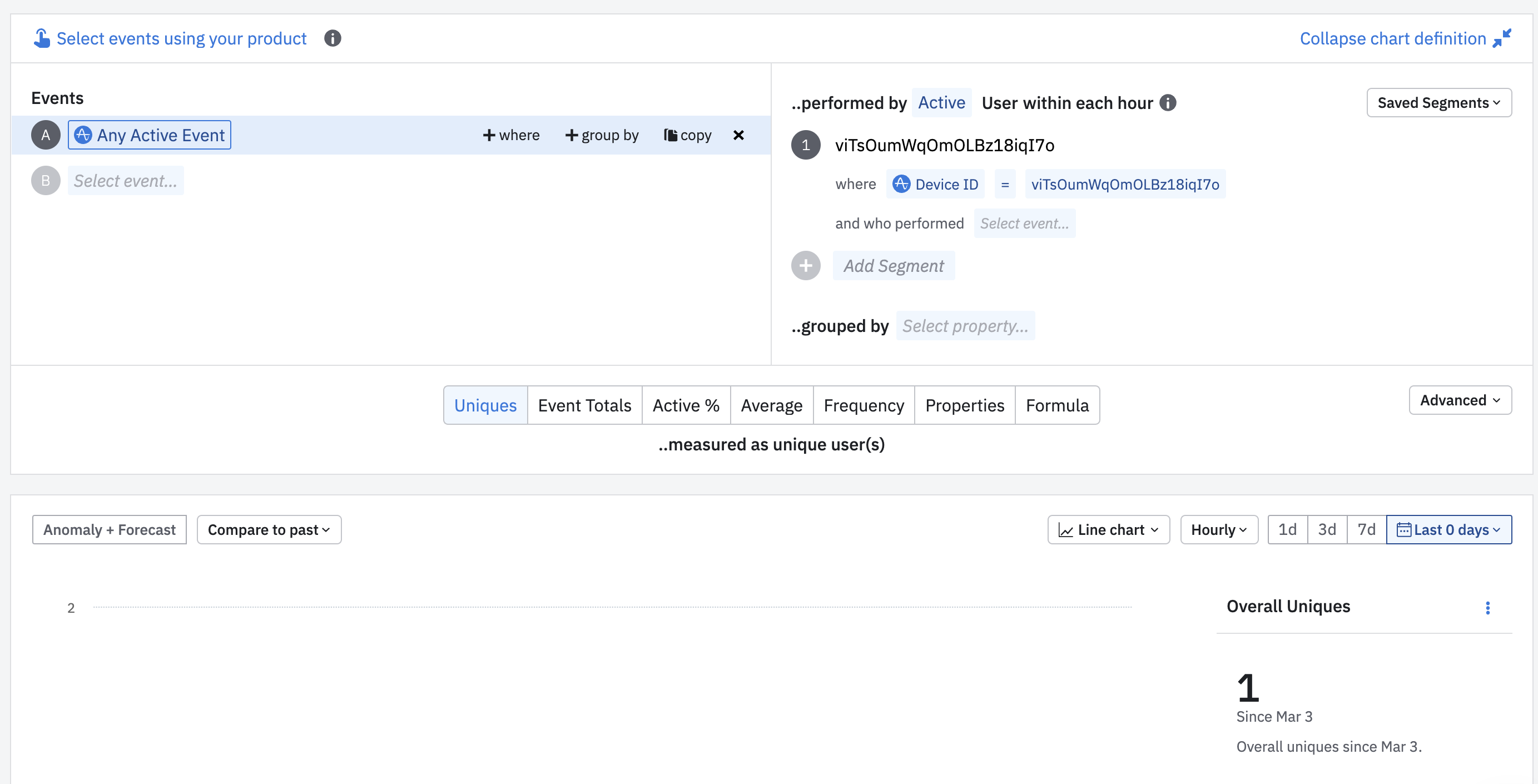The height and width of the screenshot is (784, 1538).
Task: Click the collapse arrows icon top right
Action: point(1502,38)
